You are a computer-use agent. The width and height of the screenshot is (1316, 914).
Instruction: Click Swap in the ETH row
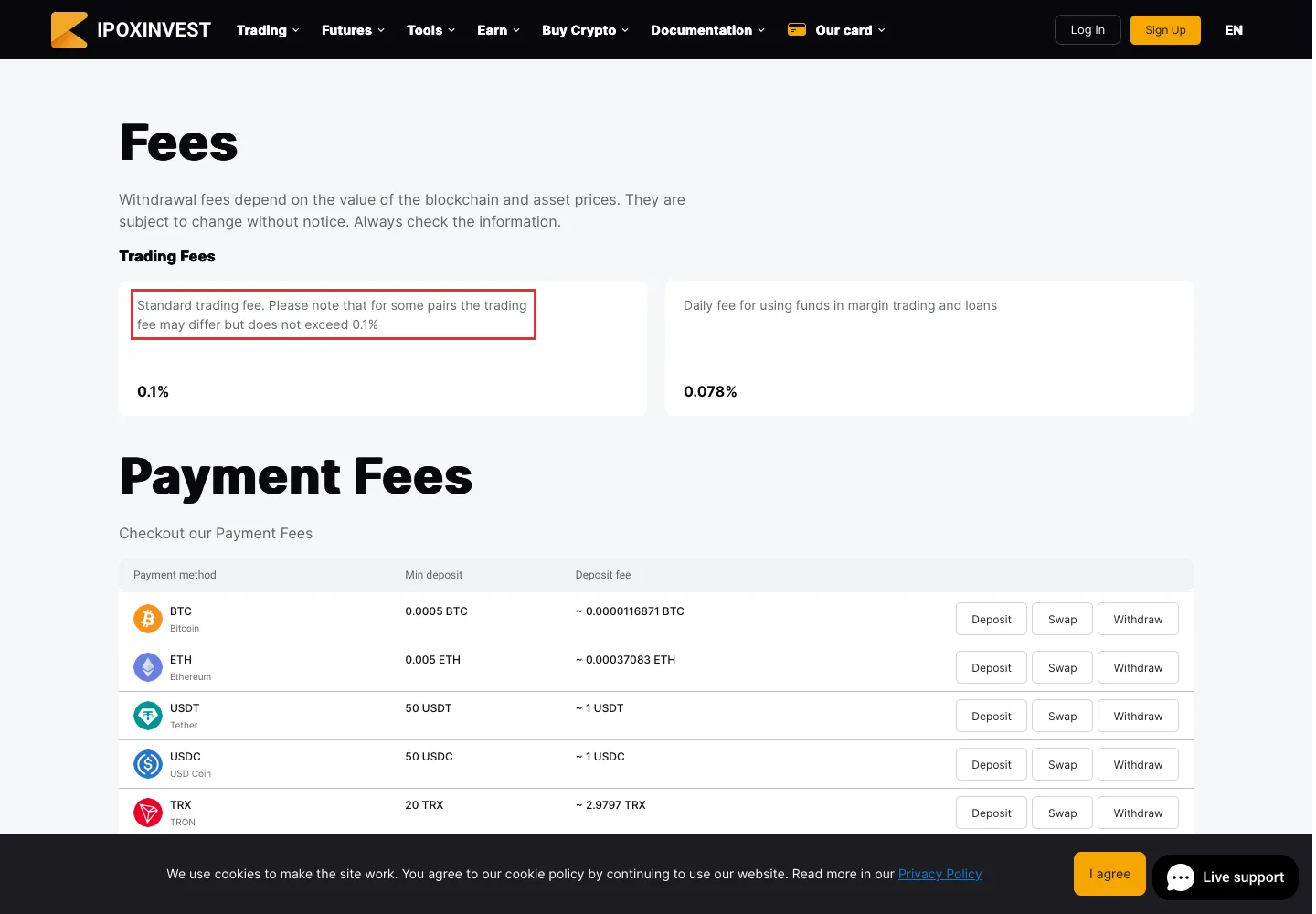pyautogui.click(x=1062, y=667)
